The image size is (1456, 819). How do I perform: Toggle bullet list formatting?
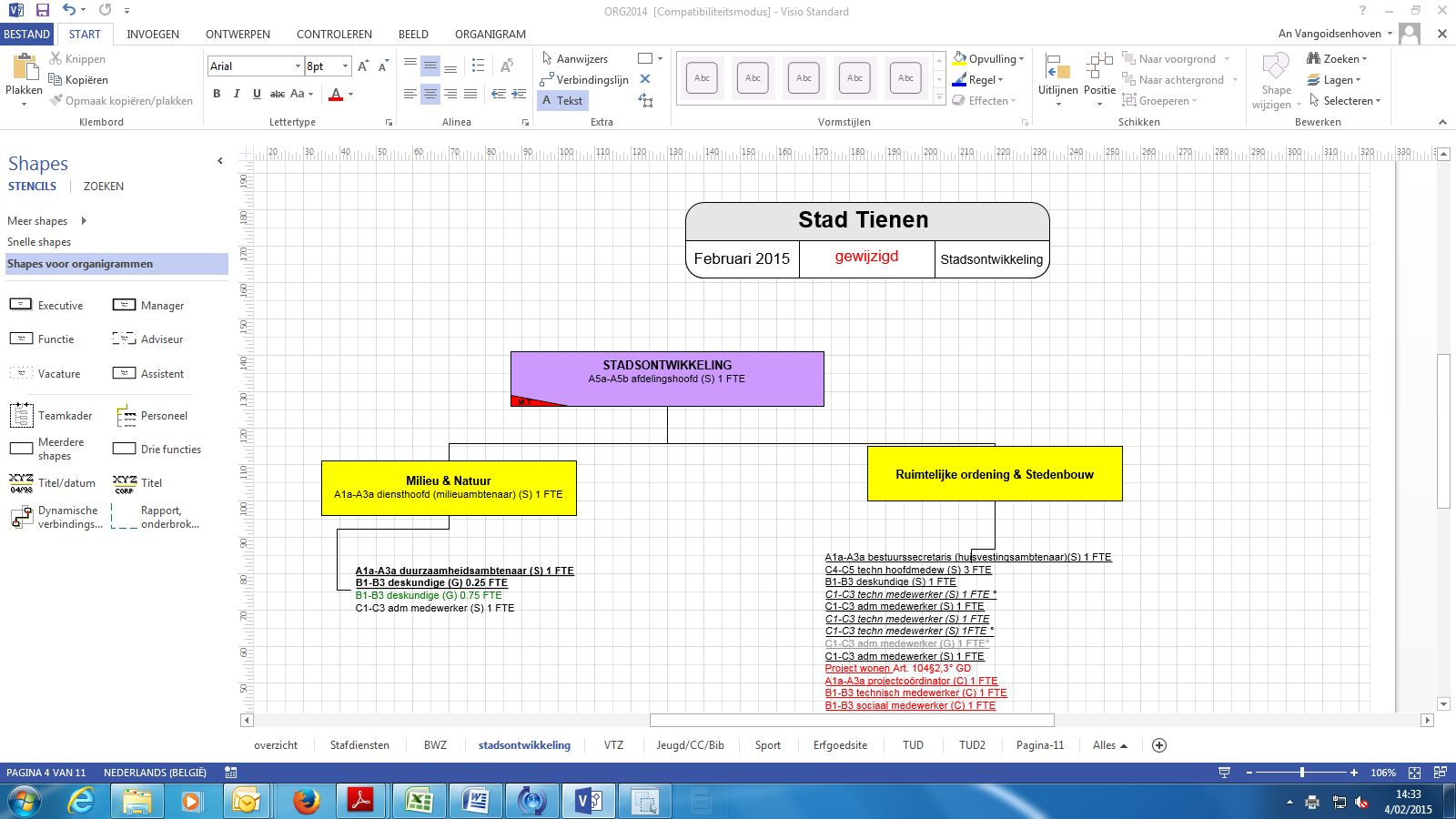pyautogui.click(x=478, y=66)
